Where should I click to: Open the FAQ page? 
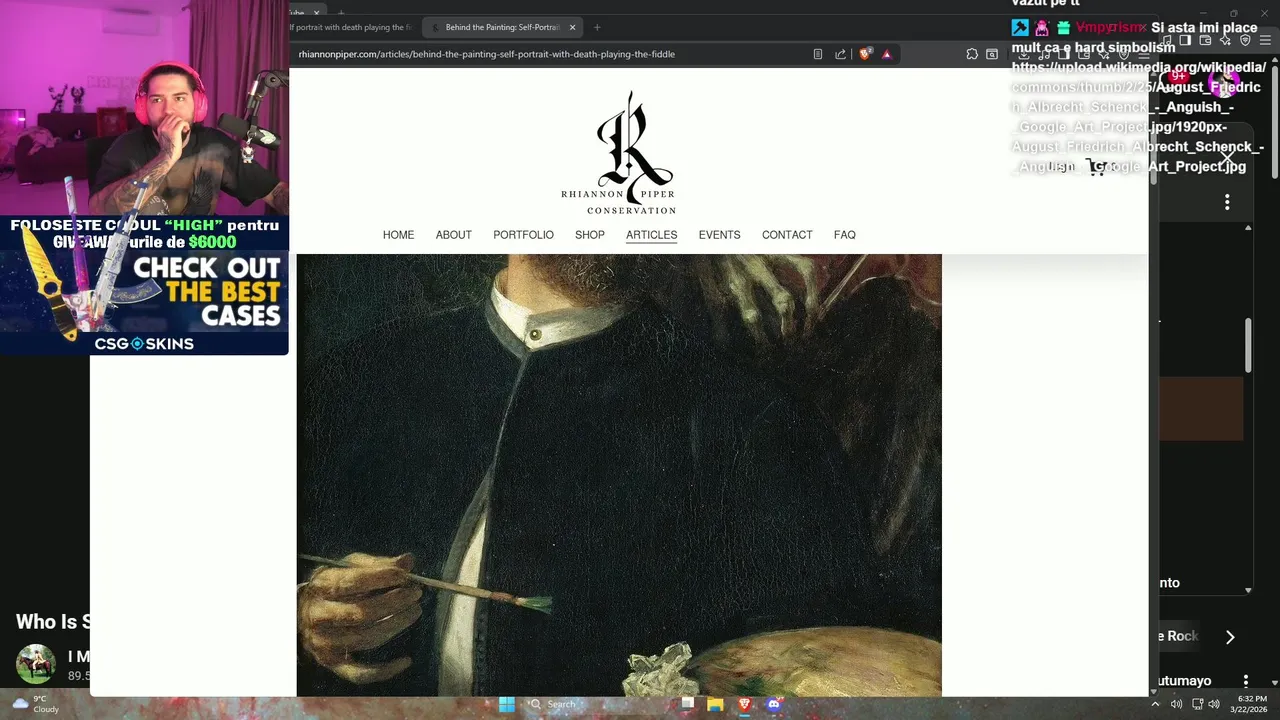tap(845, 235)
